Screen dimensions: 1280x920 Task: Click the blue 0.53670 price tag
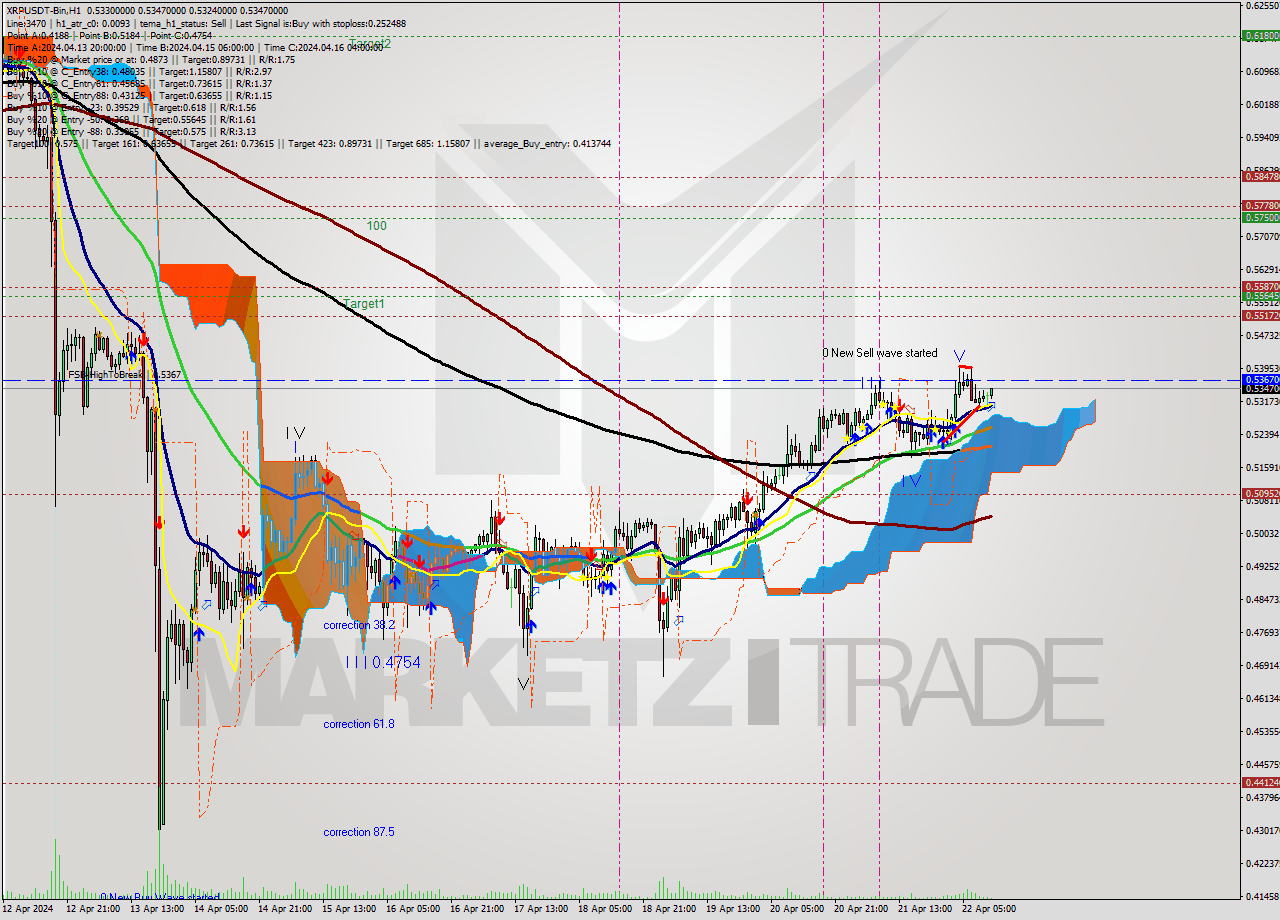click(x=1260, y=380)
